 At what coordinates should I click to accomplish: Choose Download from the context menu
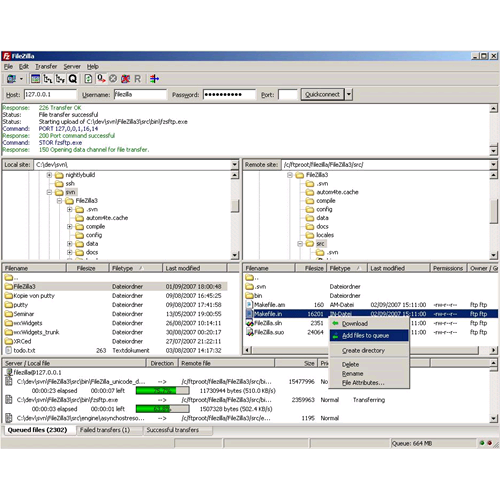click(x=369, y=323)
